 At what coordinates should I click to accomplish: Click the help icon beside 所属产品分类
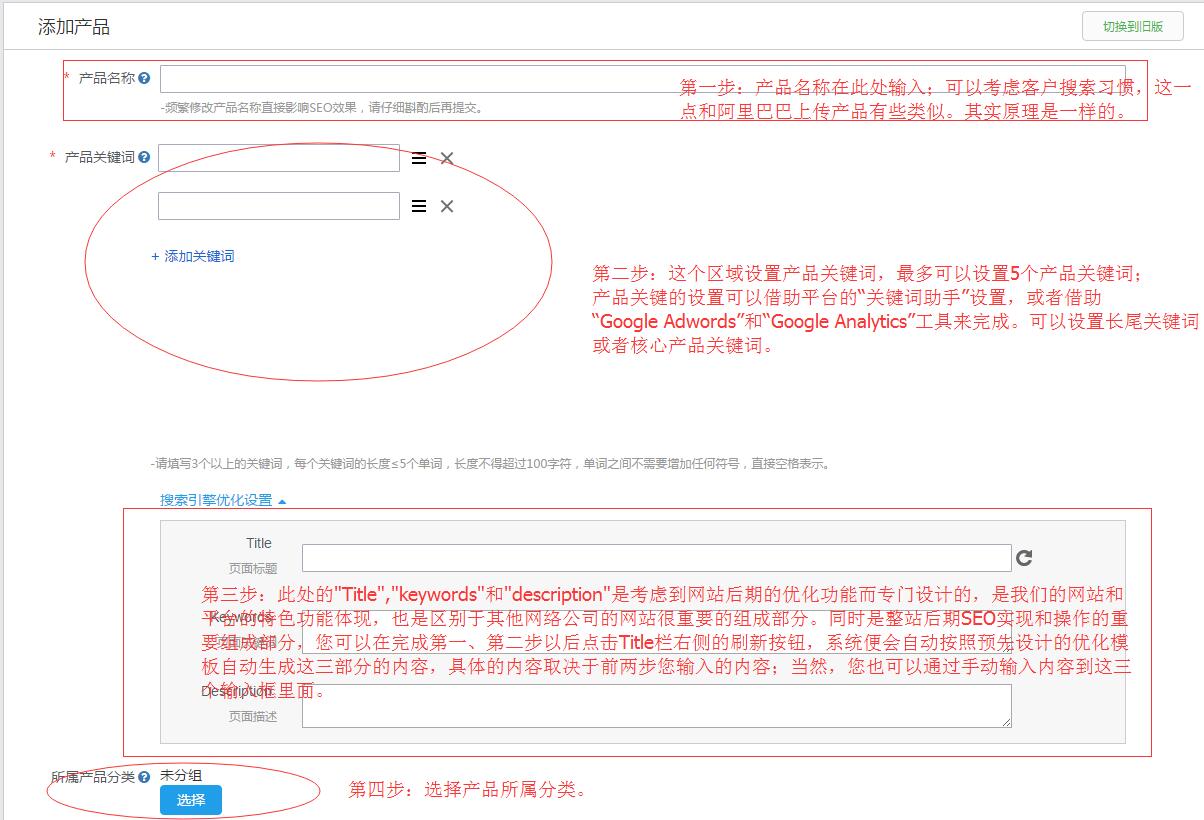(x=145, y=777)
